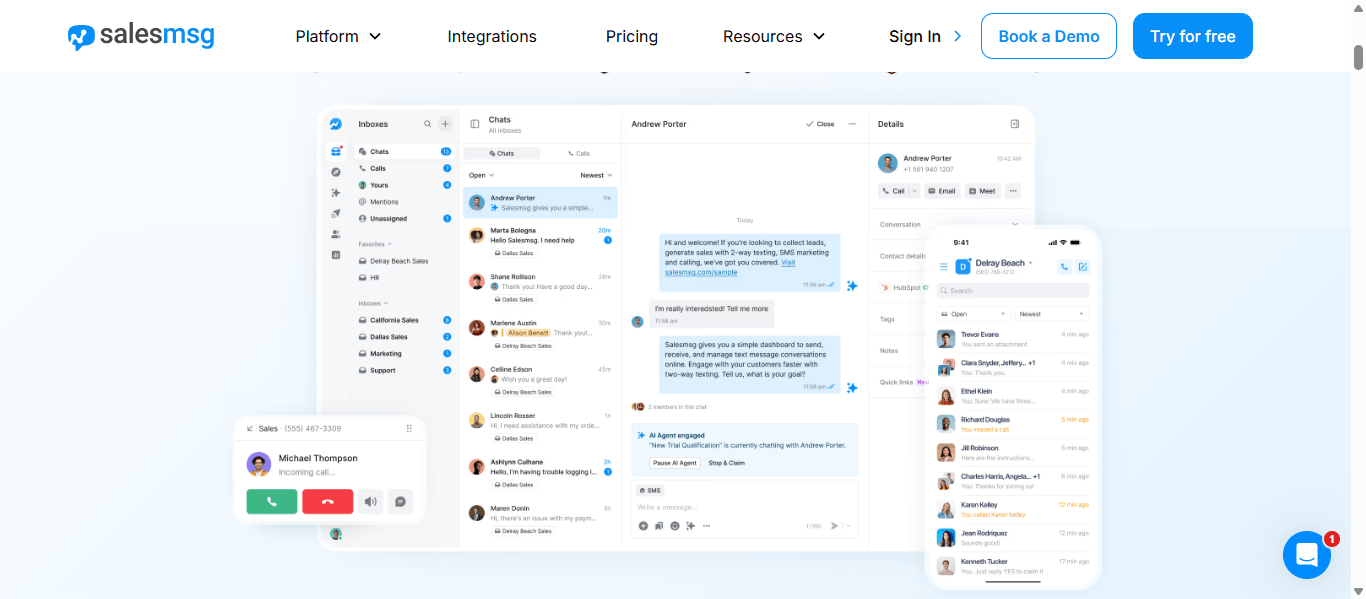Select the Shane Rollison conversation
1366x599 pixels.
coord(540,288)
